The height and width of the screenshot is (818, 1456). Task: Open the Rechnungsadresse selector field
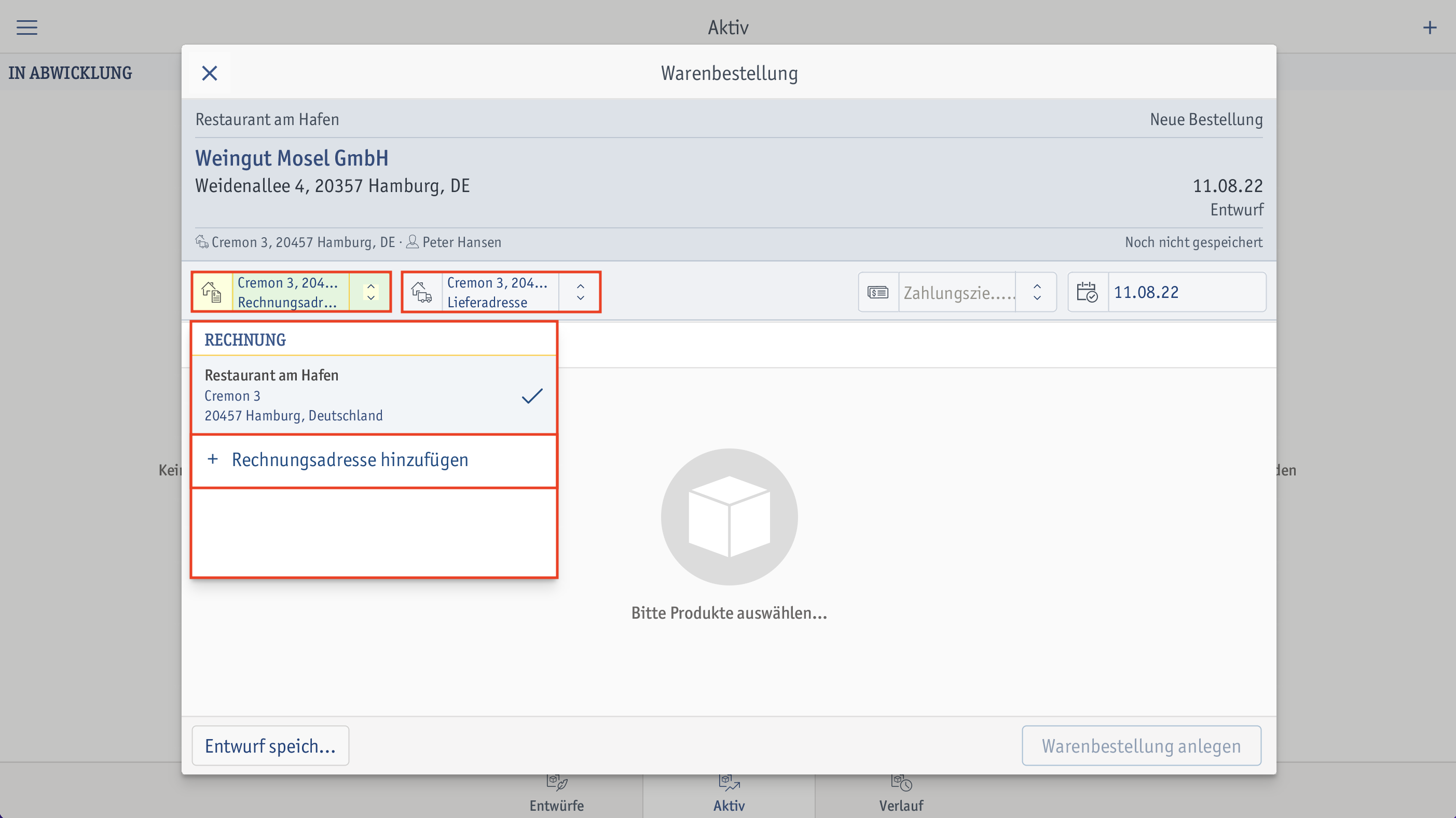pos(291,292)
